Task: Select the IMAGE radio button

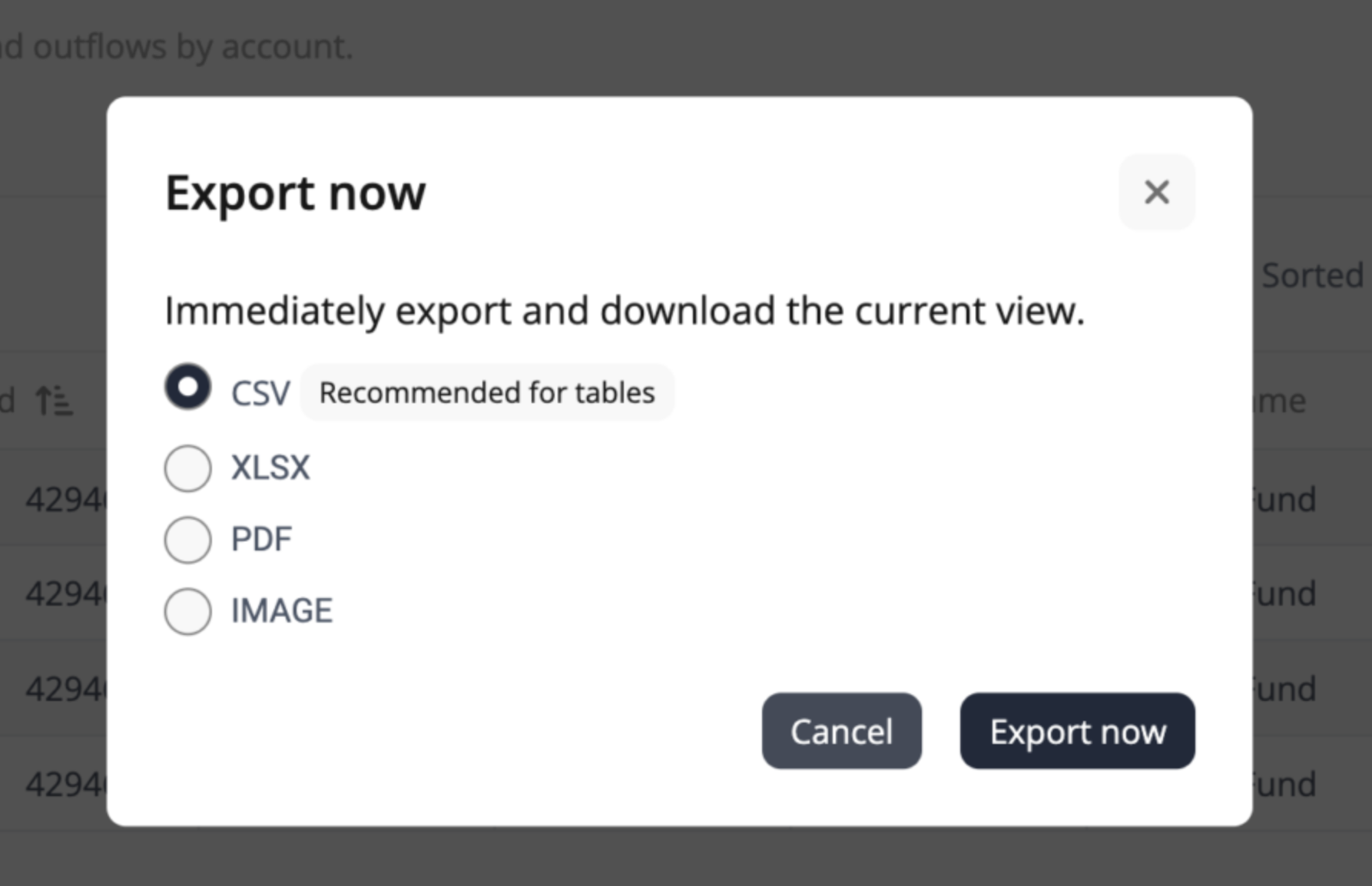Action: tap(187, 611)
